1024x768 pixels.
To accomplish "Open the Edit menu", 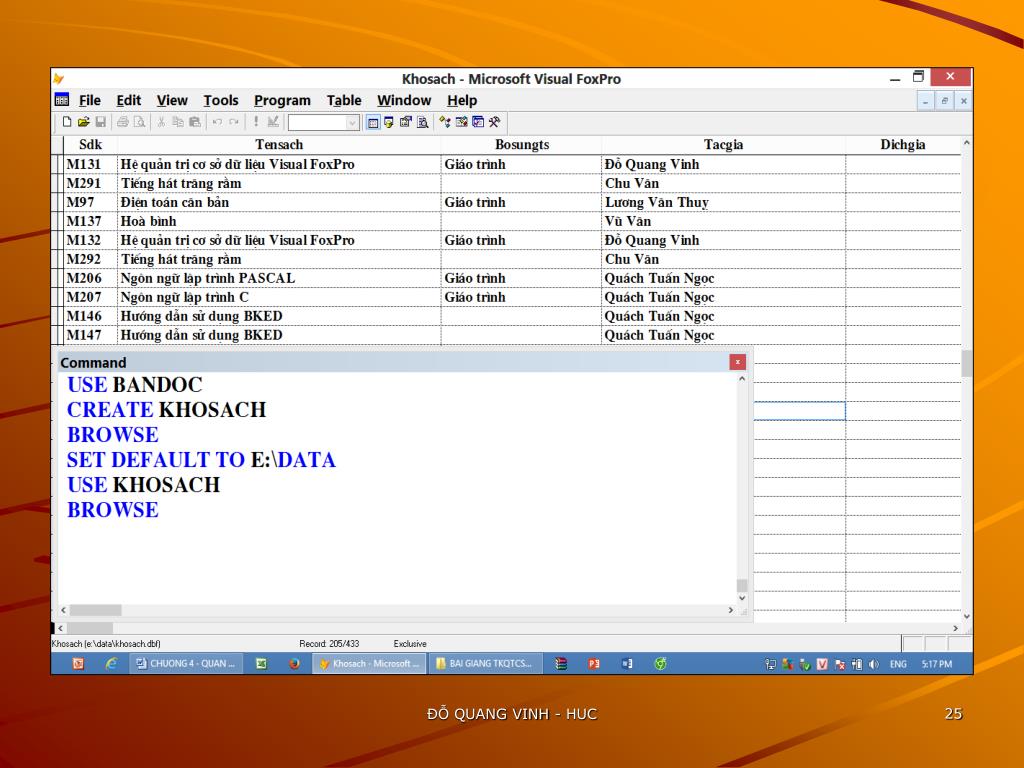I will click(x=129, y=101).
